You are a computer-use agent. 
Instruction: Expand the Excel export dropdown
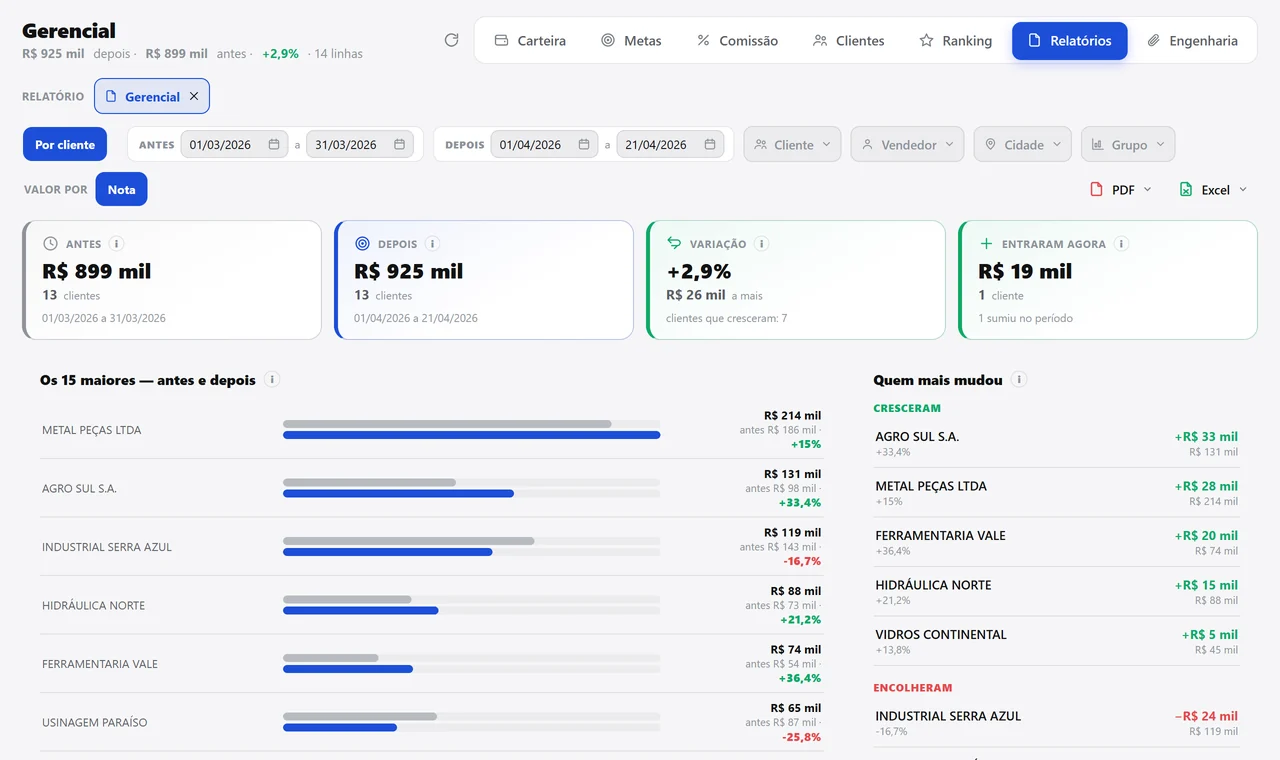point(1213,189)
